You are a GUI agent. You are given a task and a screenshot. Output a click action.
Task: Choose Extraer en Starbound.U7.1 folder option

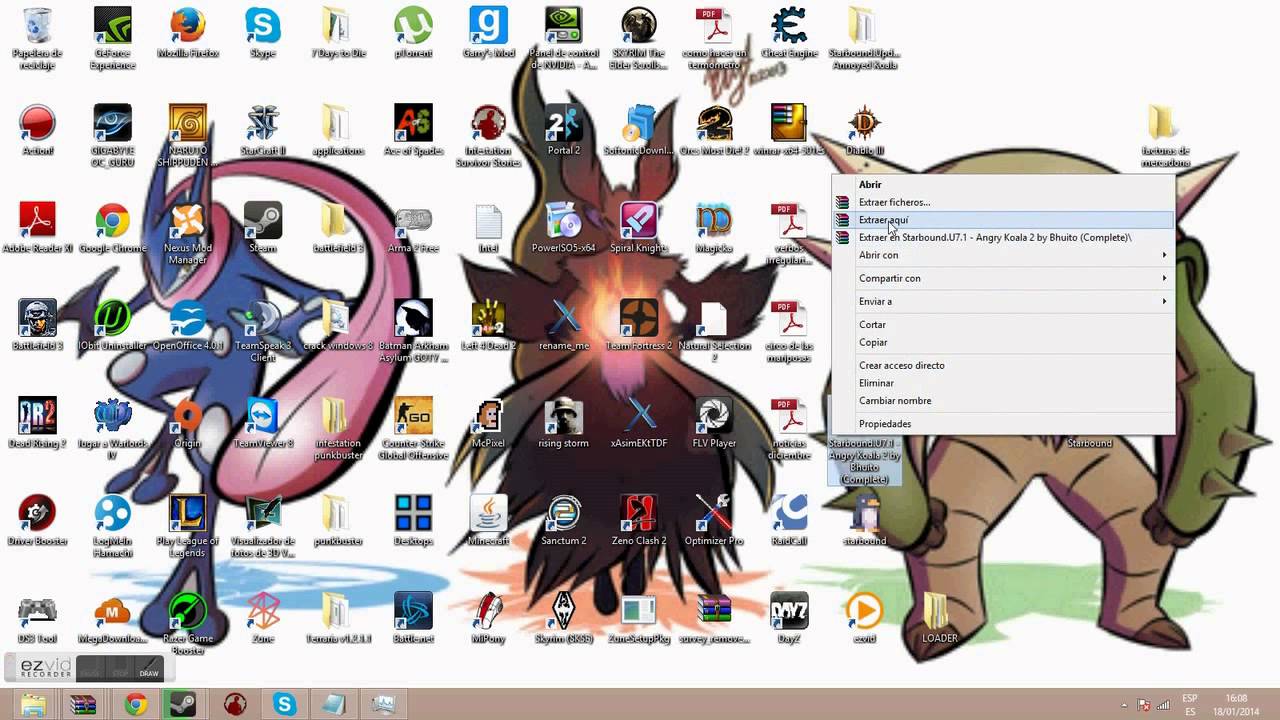pyautogui.click(x=1003, y=237)
